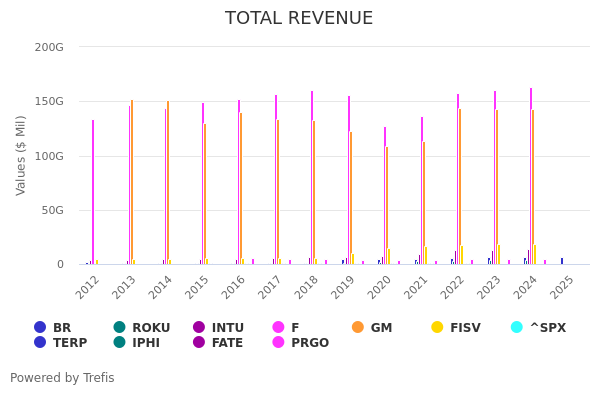Screen dimensions: 600x400
Task: Click the Values ($ Mil) axis title
Action: (21, 155)
